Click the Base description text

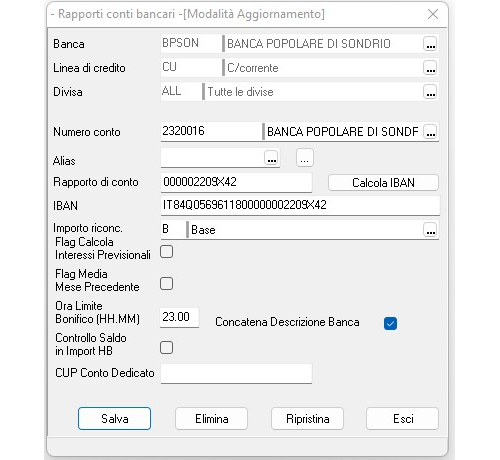[x=203, y=230]
